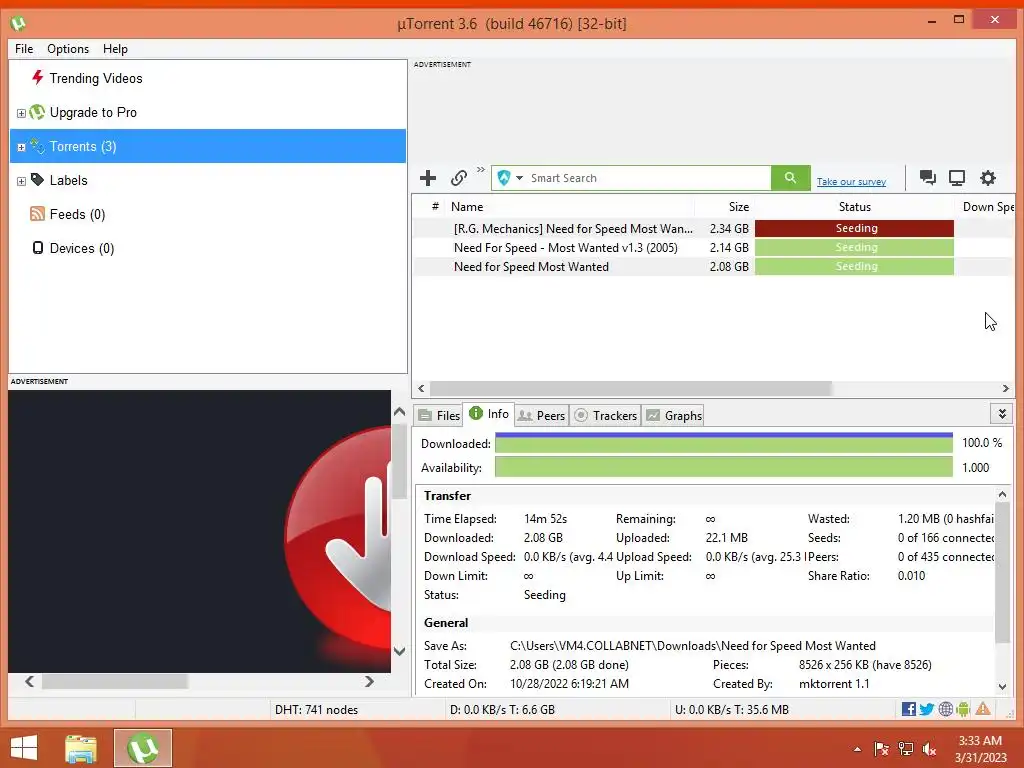Collapse the detail pane with double-chevron button
This screenshot has width=1024, height=768.
[1002, 414]
